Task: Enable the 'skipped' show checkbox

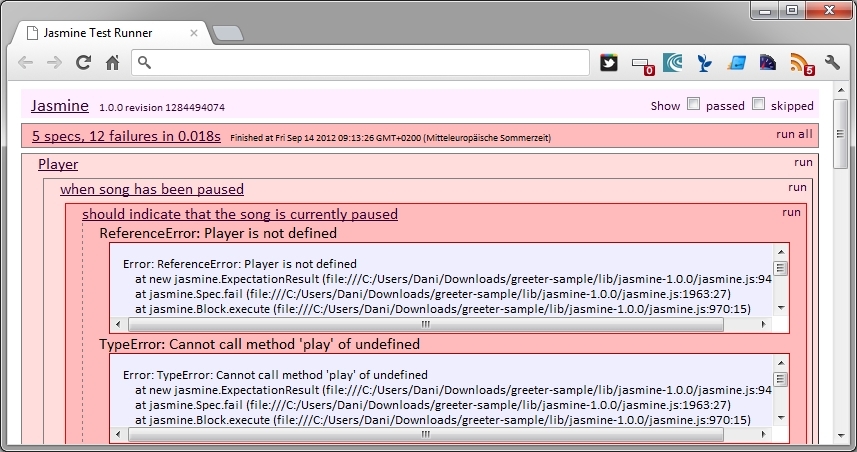Action: coord(758,104)
